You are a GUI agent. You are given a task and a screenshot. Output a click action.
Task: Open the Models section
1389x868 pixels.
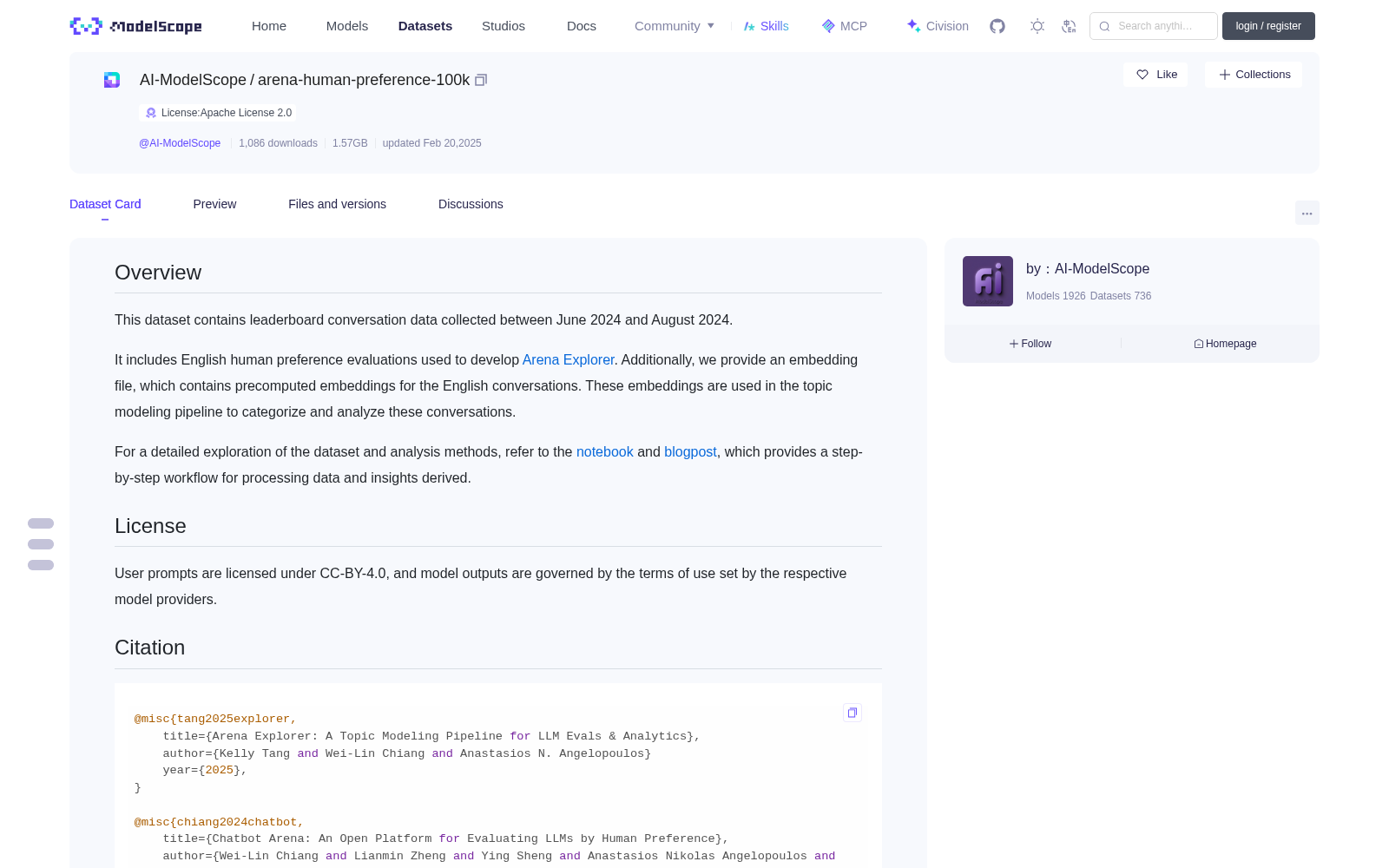click(x=347, y=26)
